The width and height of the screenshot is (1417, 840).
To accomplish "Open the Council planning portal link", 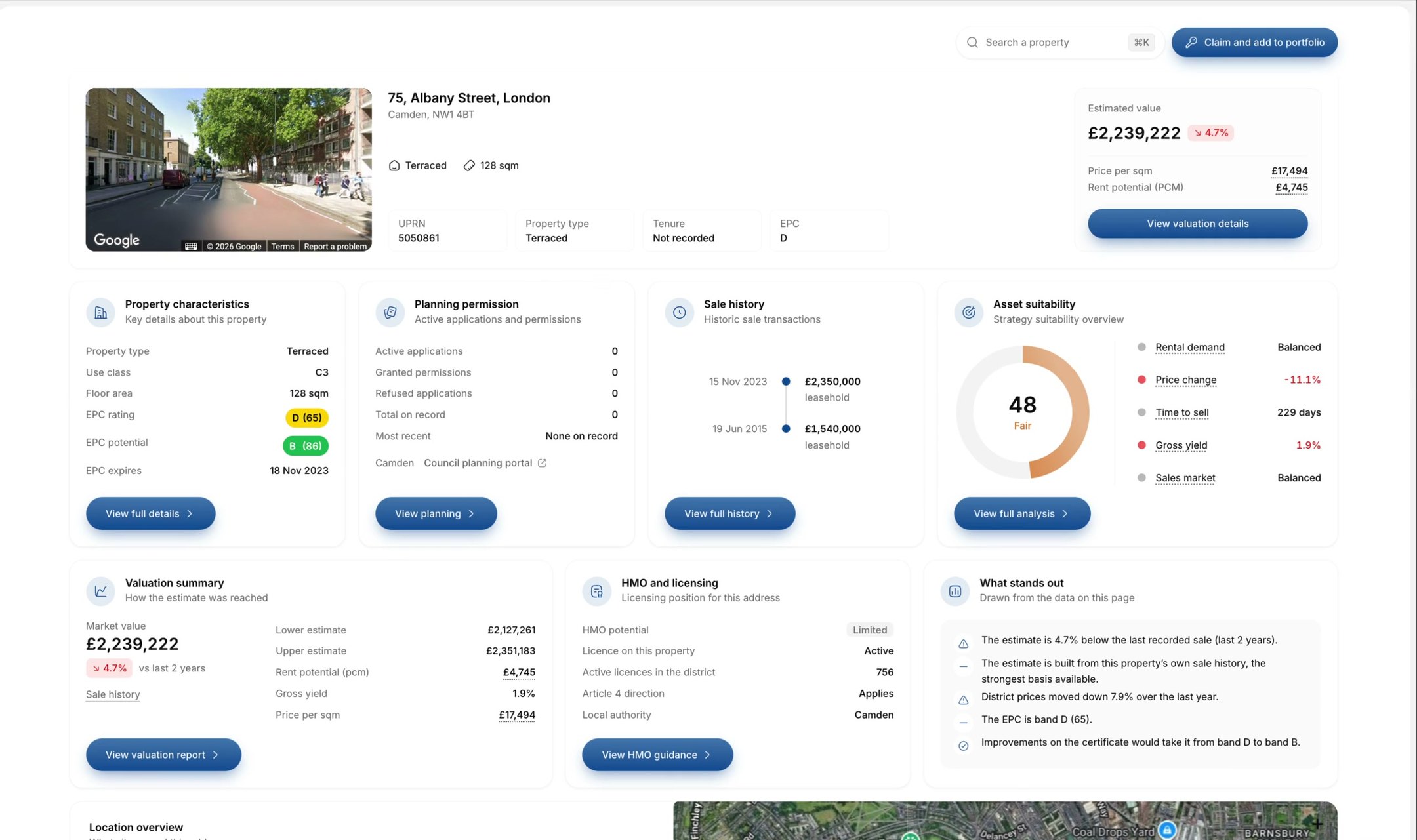I will [485, 463].
